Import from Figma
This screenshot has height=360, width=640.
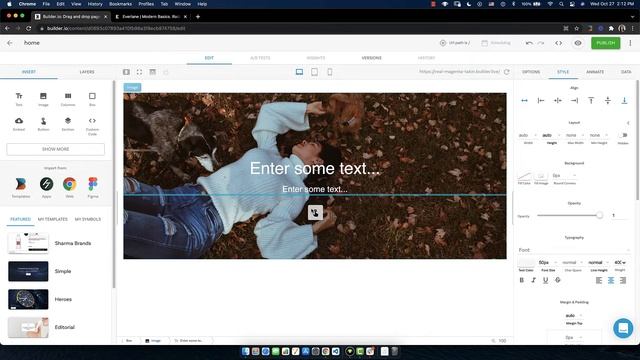[x=93, y=187]
